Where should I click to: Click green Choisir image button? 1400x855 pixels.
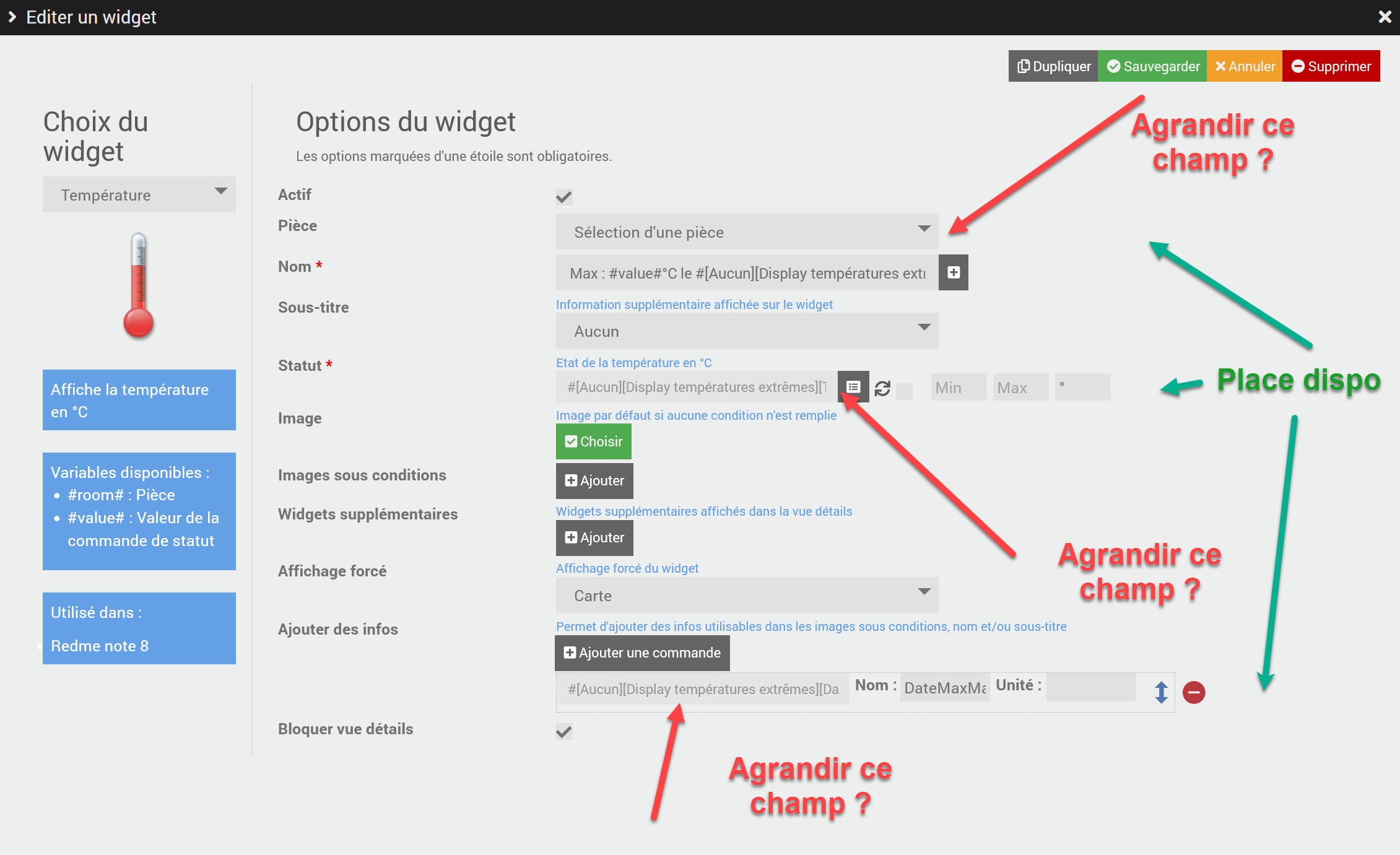coord(593,441)
